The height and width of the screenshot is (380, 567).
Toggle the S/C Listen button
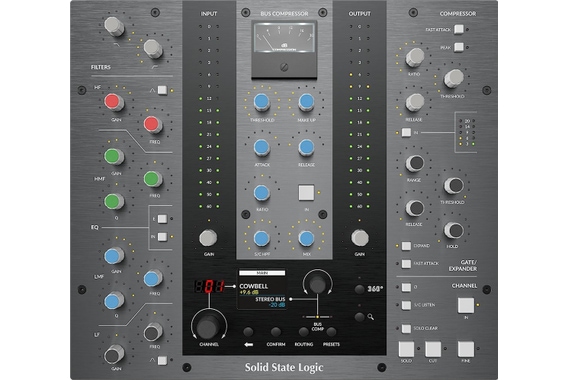[406, 305]
